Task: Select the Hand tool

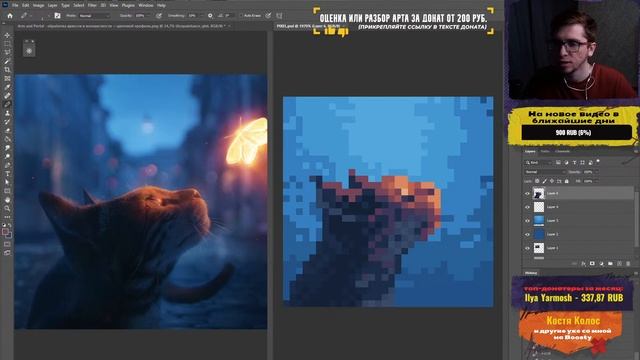Action: [7, 200]
